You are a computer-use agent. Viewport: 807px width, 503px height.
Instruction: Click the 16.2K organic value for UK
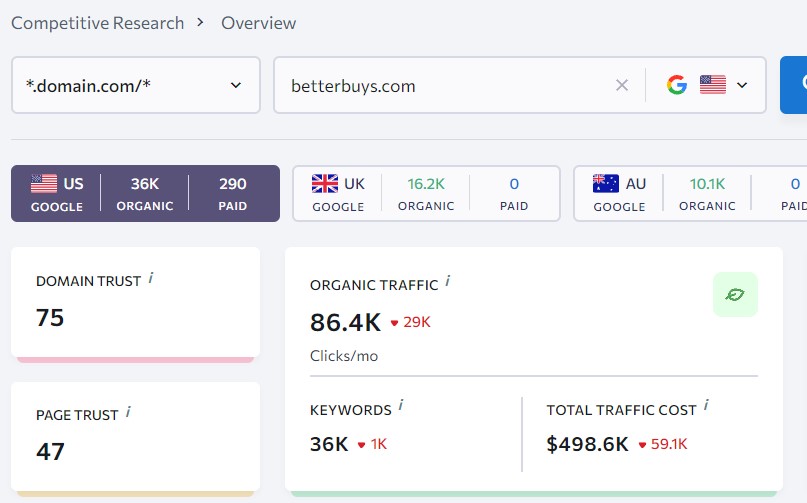[426, 184]
